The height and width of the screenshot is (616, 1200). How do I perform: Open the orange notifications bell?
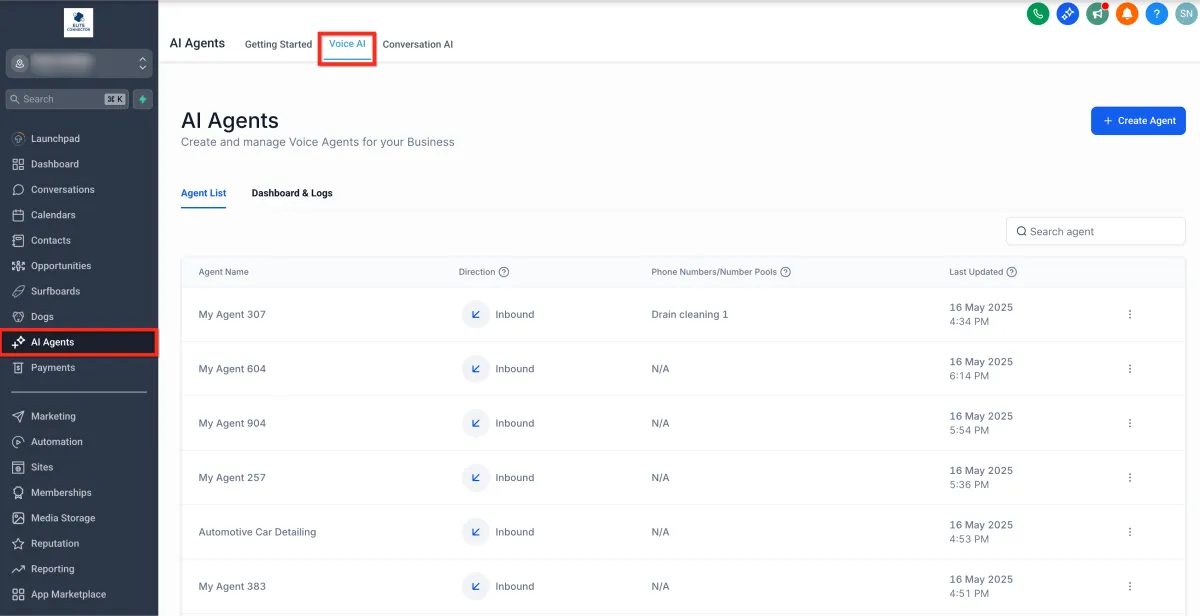pos(1127,14)
